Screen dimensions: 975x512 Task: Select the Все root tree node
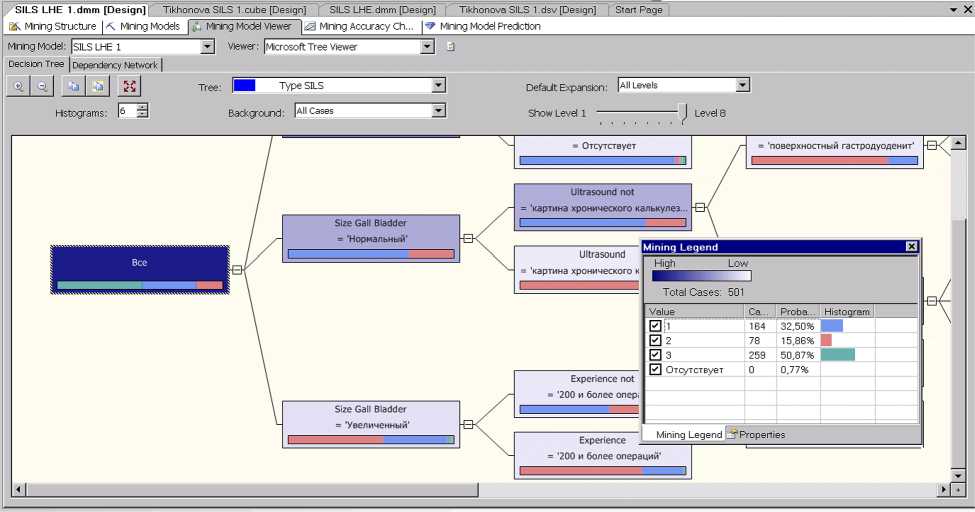140,269
